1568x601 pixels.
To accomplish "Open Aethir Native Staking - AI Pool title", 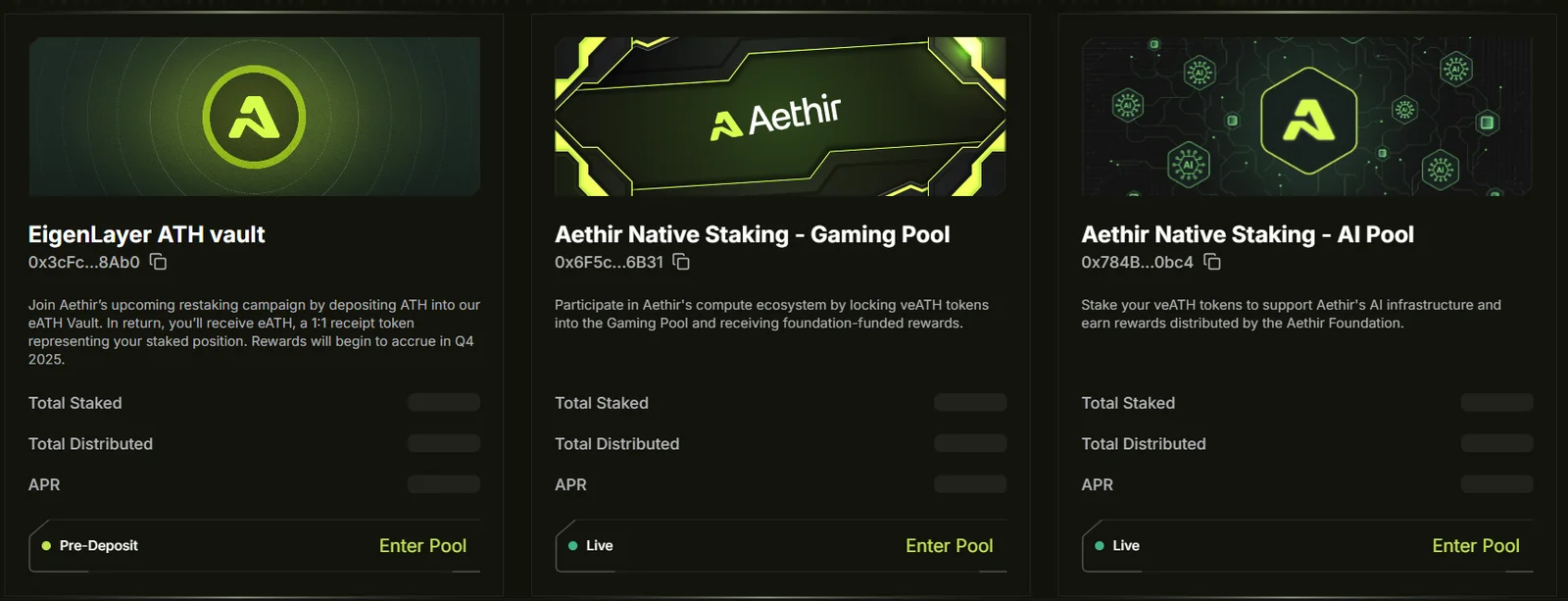I will (1248, 234).
